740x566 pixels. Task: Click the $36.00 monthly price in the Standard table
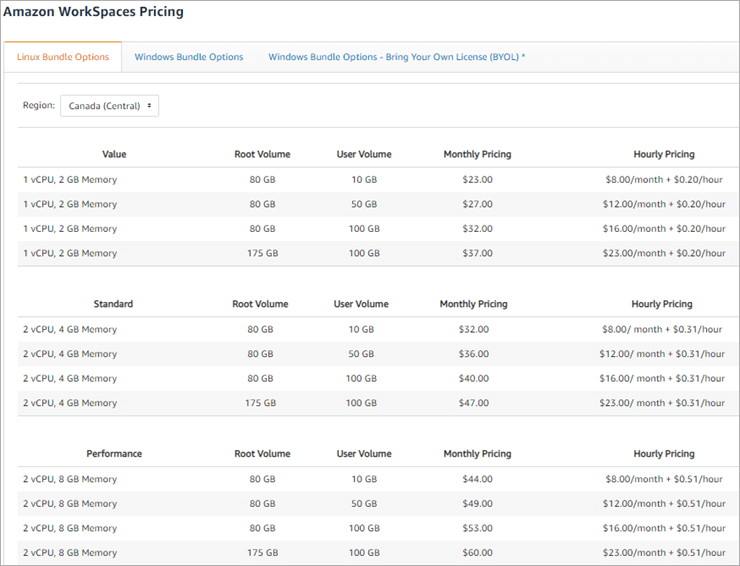pyautogui.click(x=474, y=354)
